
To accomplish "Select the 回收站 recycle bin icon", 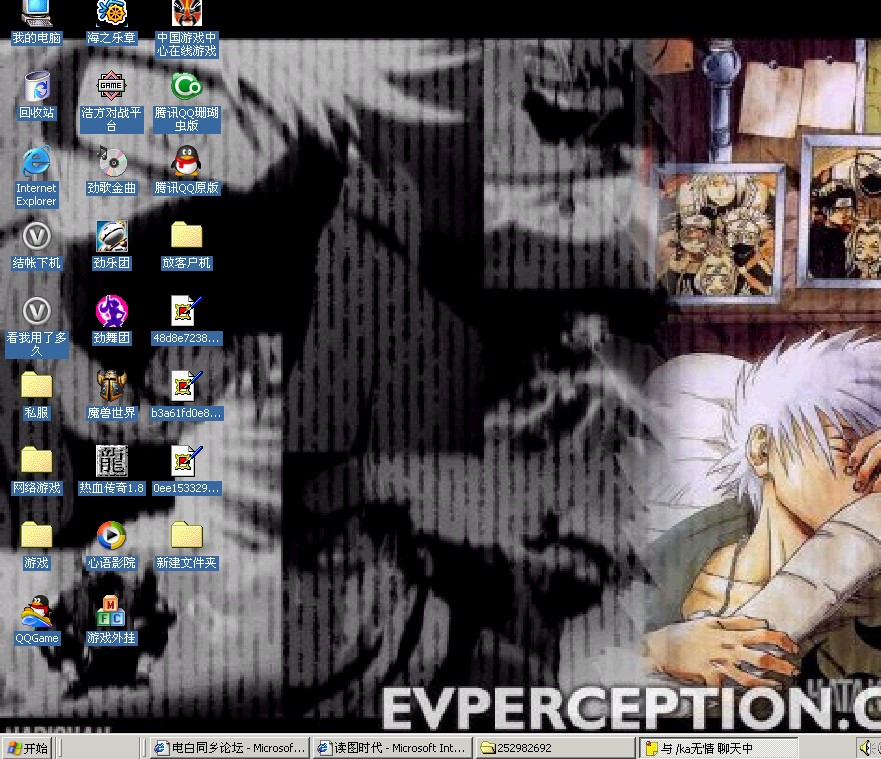I will click(x=37, y=87).
